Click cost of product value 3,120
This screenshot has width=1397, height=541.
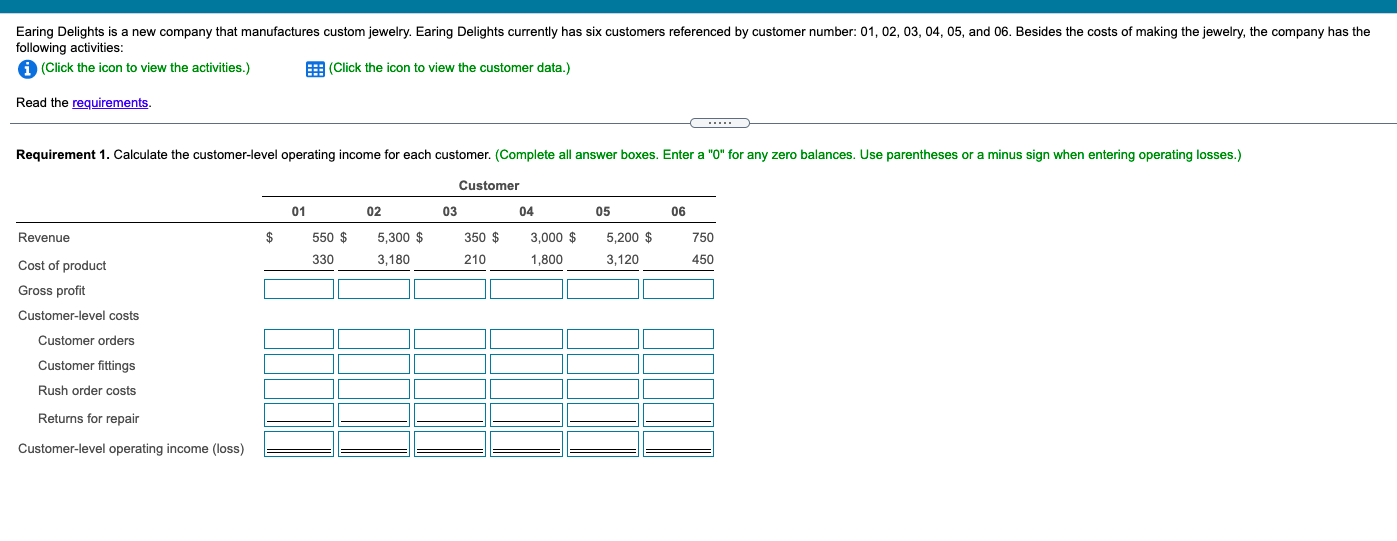[622, 260]
